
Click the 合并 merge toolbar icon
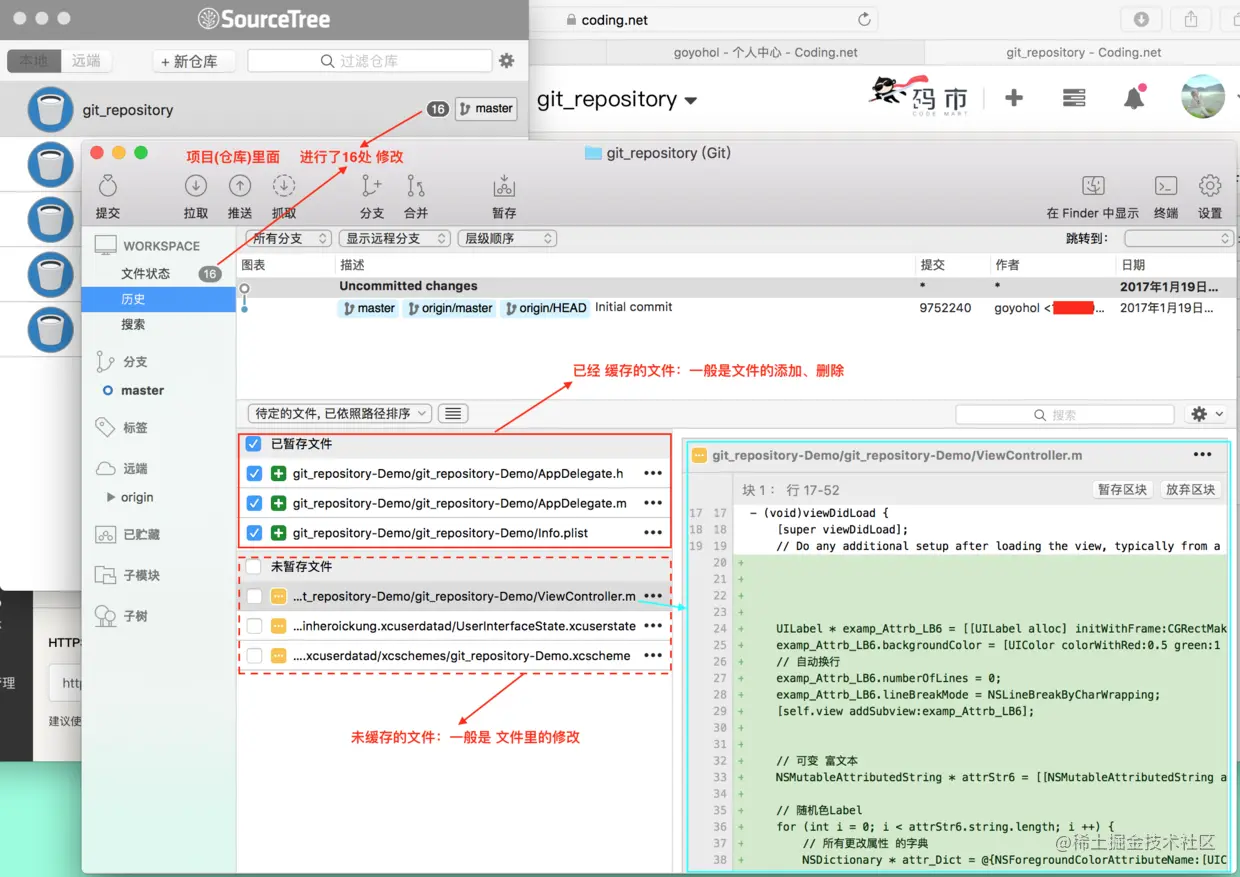(416, 186)
